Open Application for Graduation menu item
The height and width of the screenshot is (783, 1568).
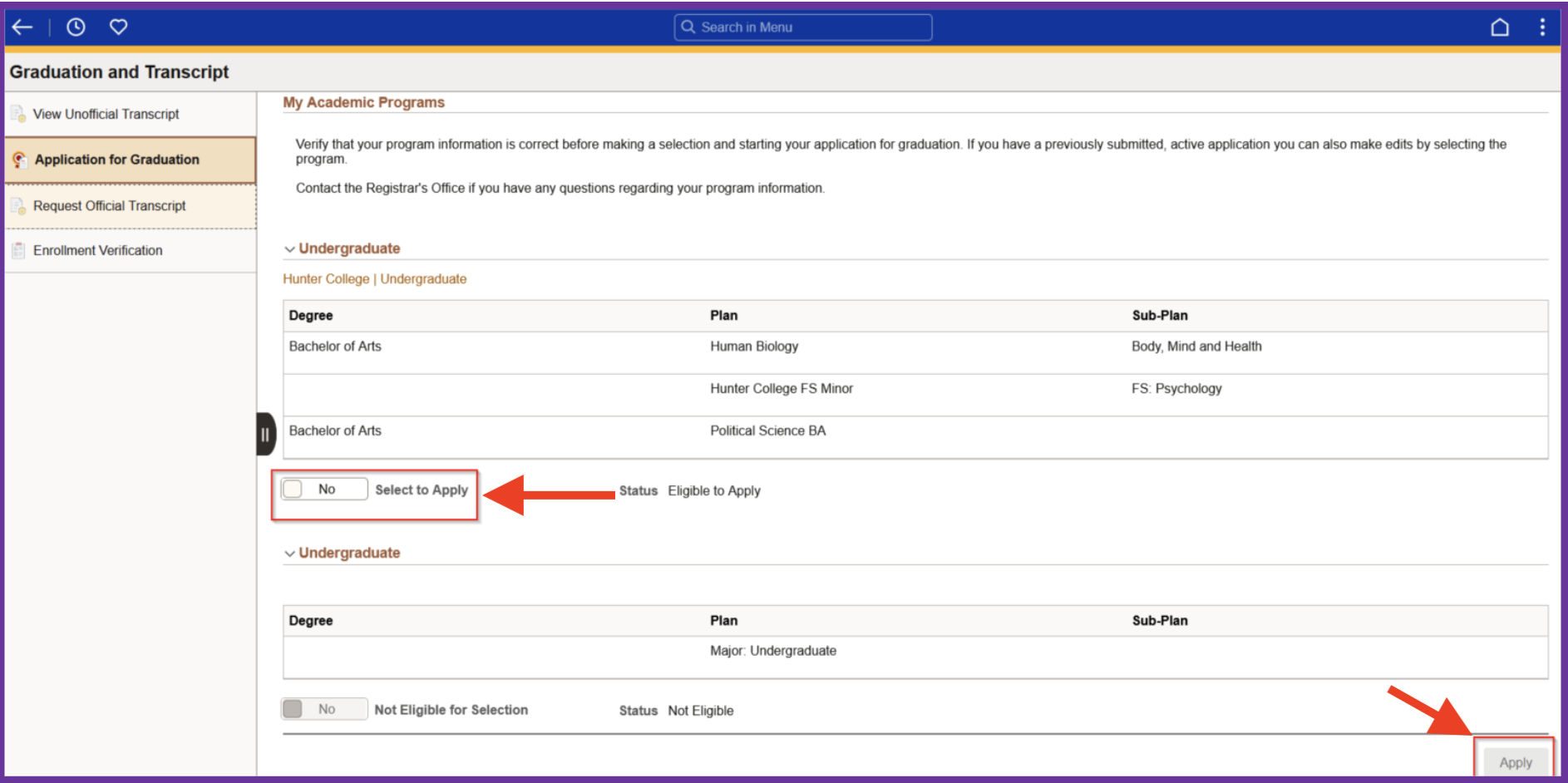117,160
